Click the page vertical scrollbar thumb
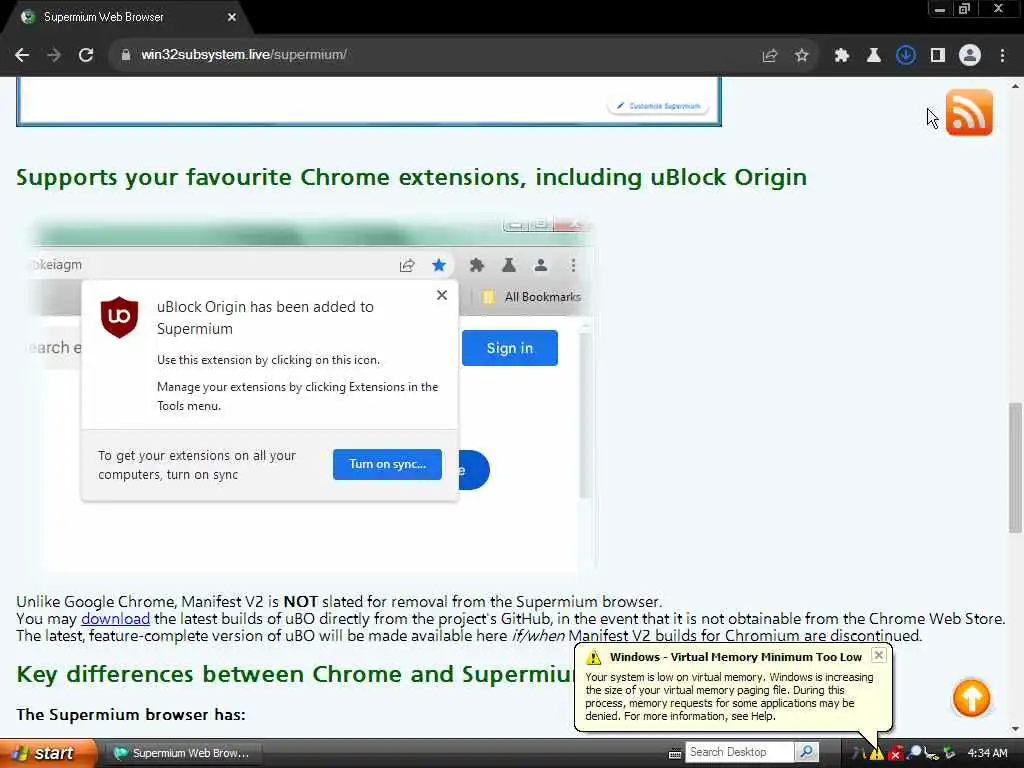This screenshot has width=1024, height=768. (1016, 468)
